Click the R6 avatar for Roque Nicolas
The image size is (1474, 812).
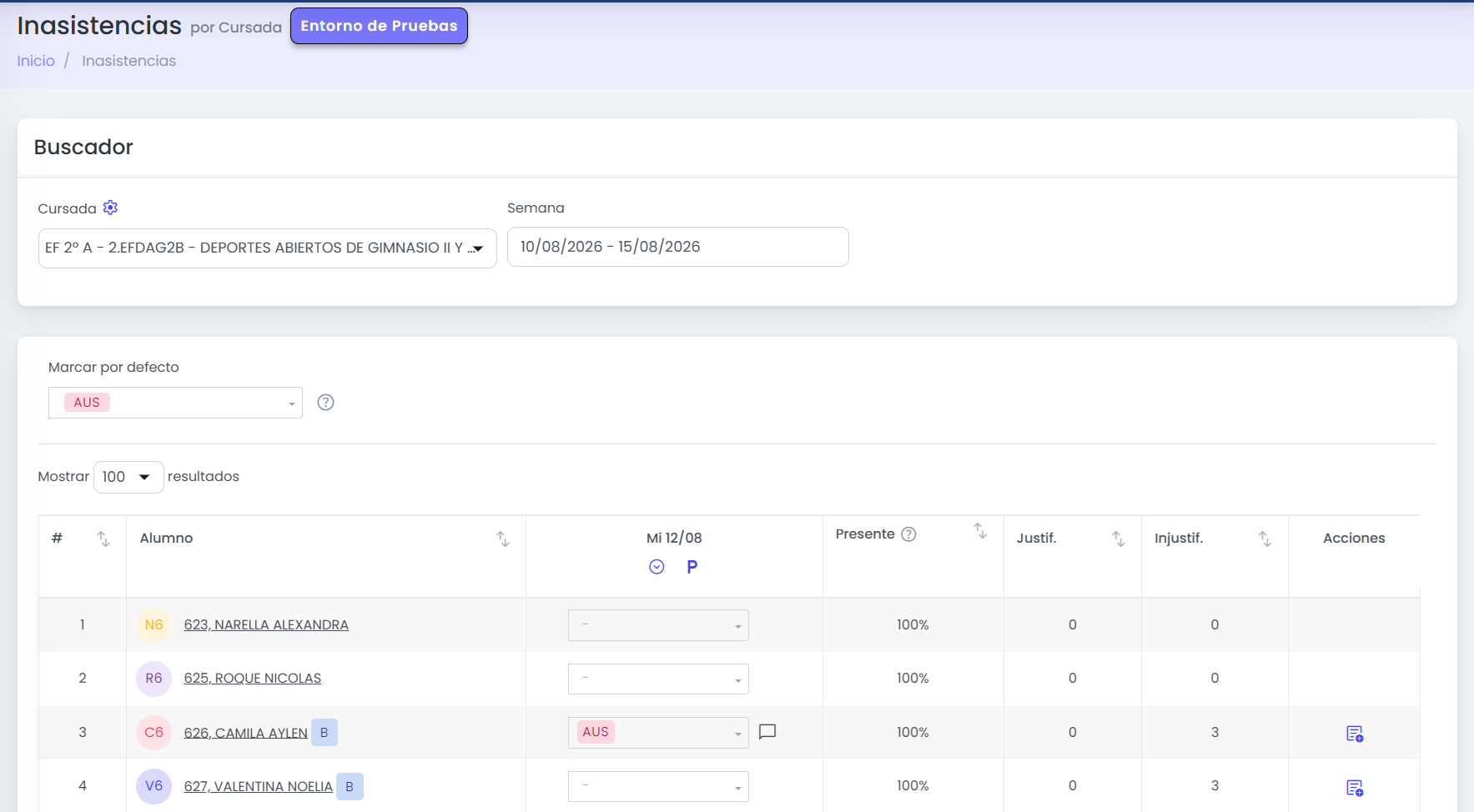tap(154, 679)
